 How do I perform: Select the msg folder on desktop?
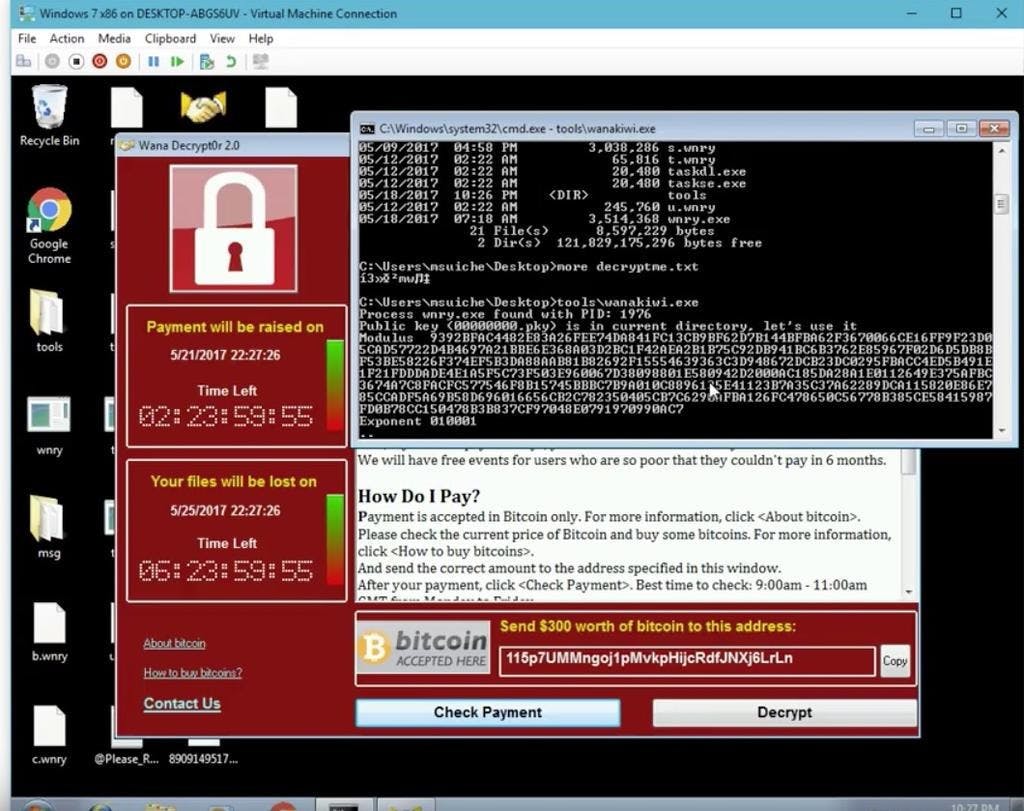49,527
